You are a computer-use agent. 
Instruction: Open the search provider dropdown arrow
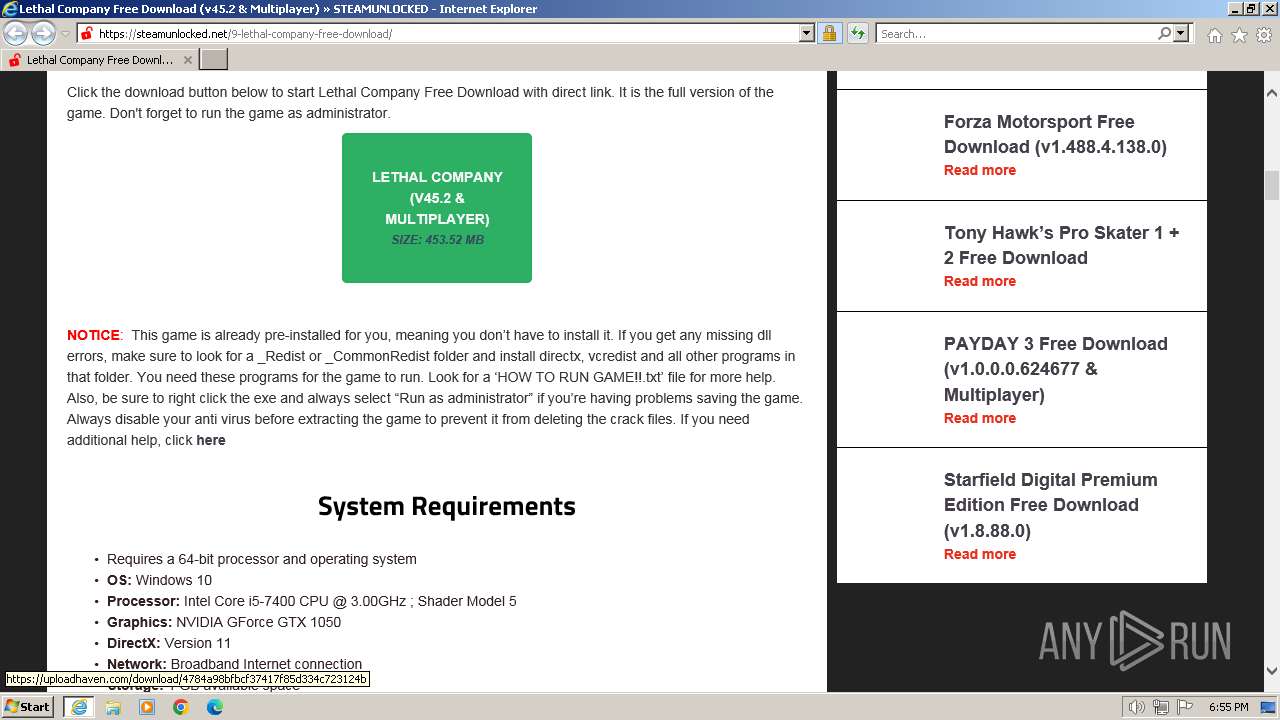pyautogui.click(x=1181, y=33)
